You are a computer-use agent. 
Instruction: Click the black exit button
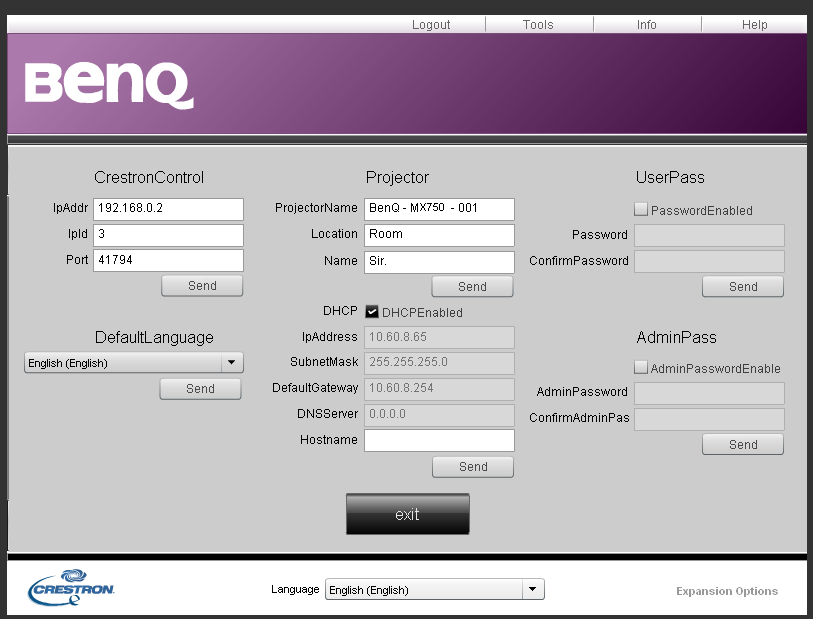[408, 514]
